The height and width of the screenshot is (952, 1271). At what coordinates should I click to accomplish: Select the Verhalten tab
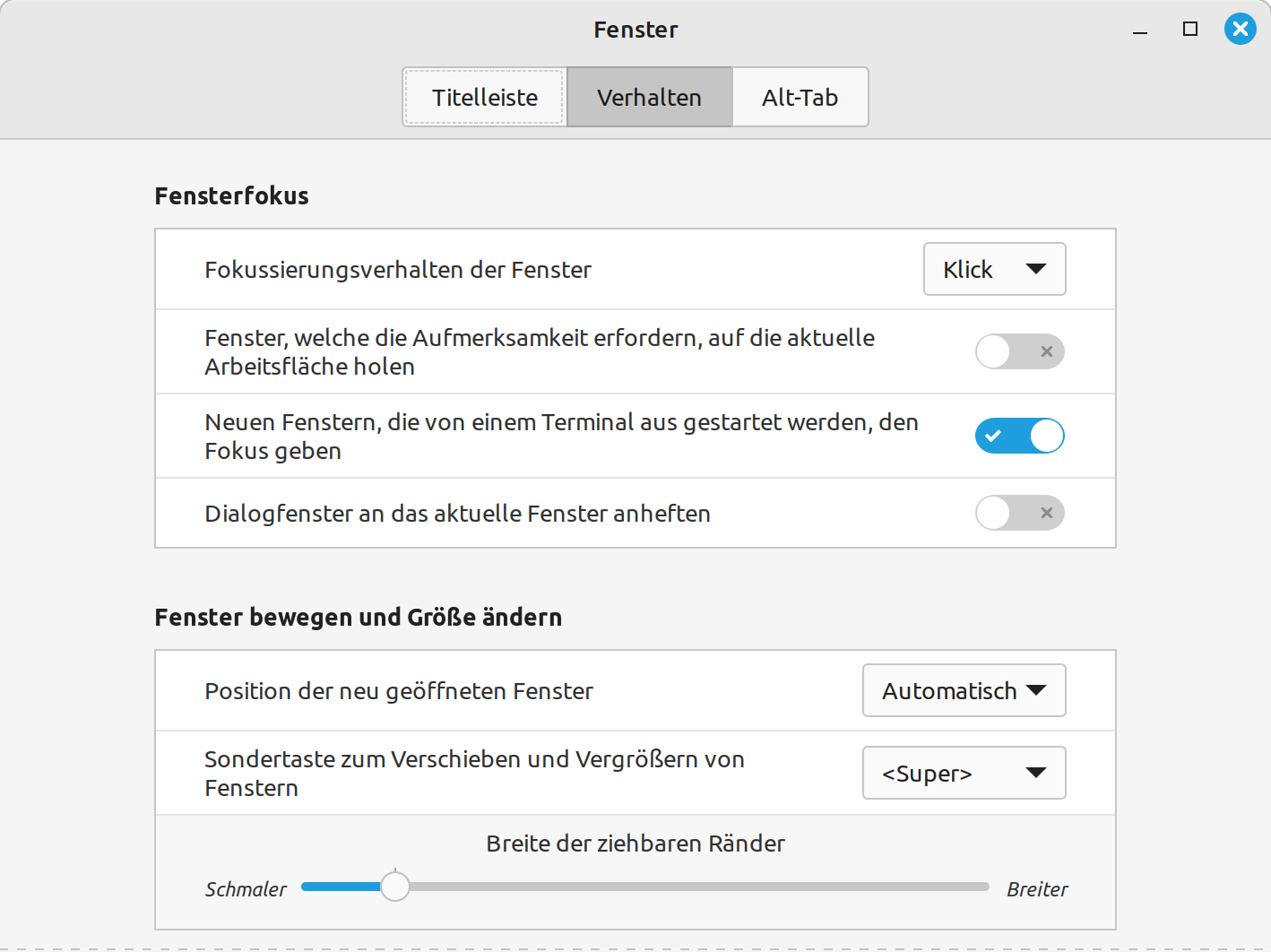coord(649,97)
